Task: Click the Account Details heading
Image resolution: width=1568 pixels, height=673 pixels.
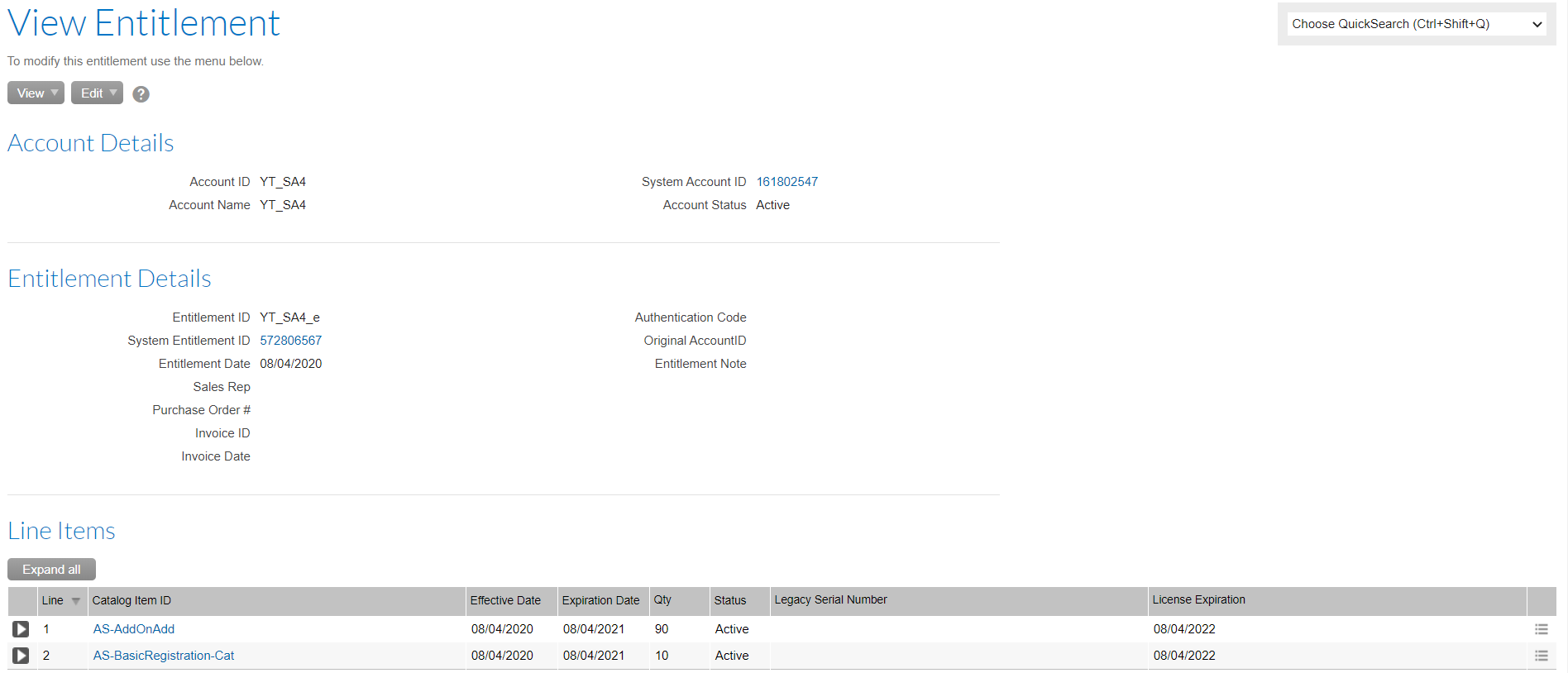Action: coord(91,143)
